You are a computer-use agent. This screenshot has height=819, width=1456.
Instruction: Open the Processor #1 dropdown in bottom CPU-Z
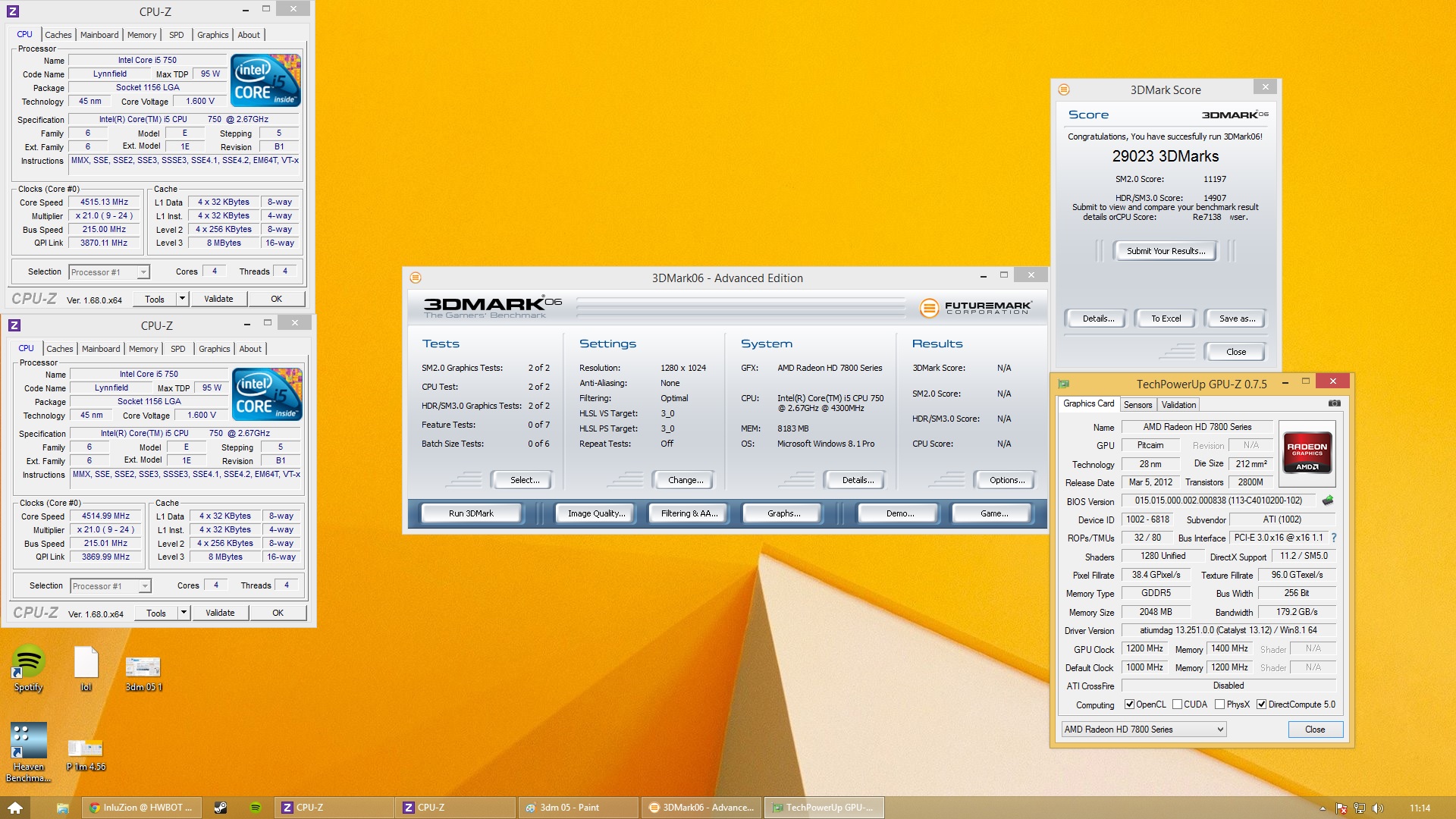tap(111, 586)
